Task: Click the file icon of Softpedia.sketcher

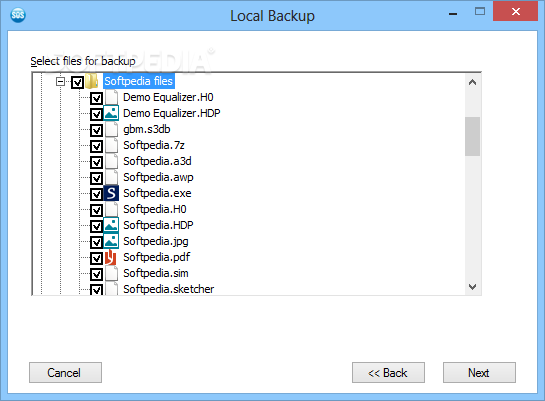Action: coord(111,289)
